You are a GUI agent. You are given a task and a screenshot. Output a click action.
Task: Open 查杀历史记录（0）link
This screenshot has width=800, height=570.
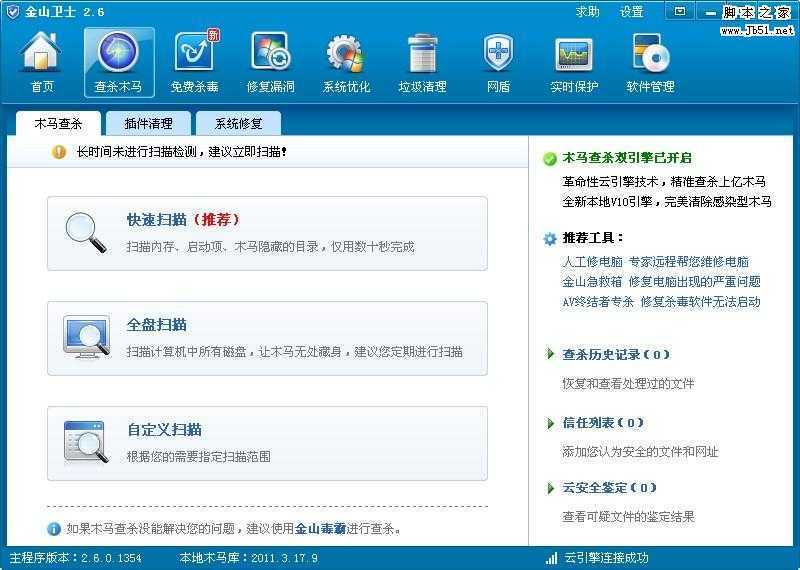pos(616,354)
